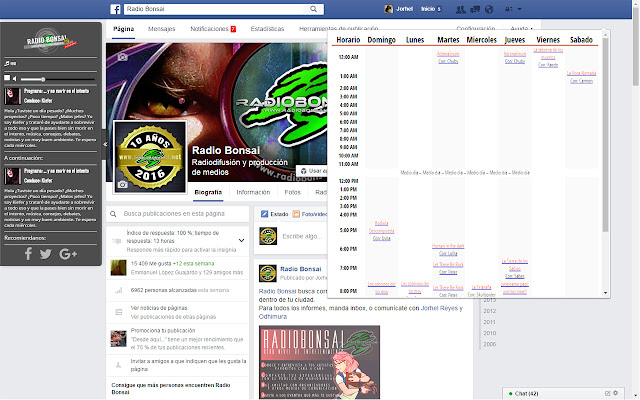Screen dimensions: 640x400
Task: Open the Notificaciones tab
Action: point(213,29)
